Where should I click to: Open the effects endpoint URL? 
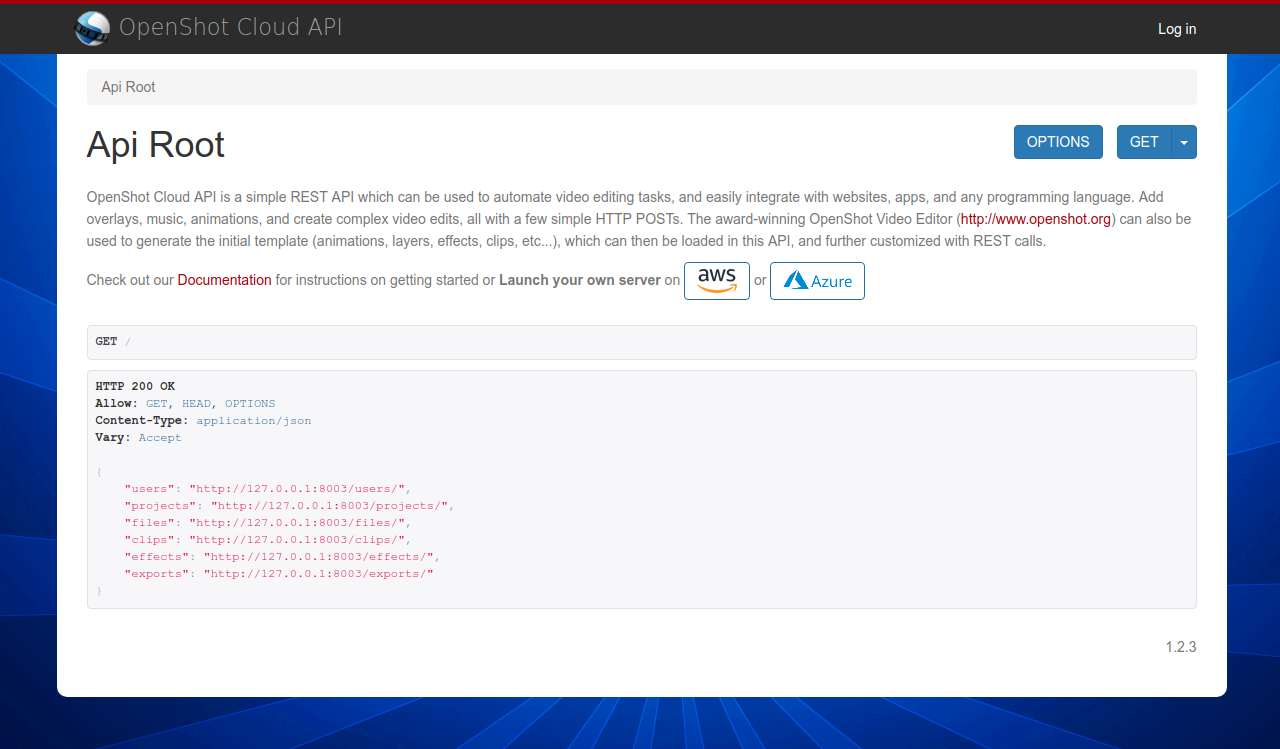(318, 556)
